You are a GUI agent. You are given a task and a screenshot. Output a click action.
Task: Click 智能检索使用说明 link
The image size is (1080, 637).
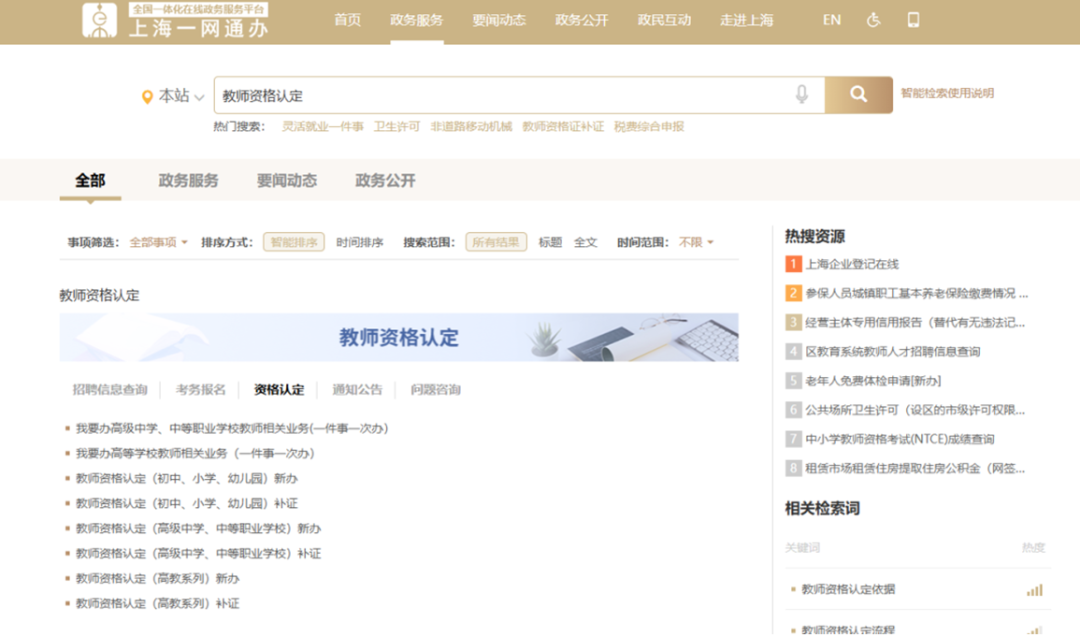[947, 93]
